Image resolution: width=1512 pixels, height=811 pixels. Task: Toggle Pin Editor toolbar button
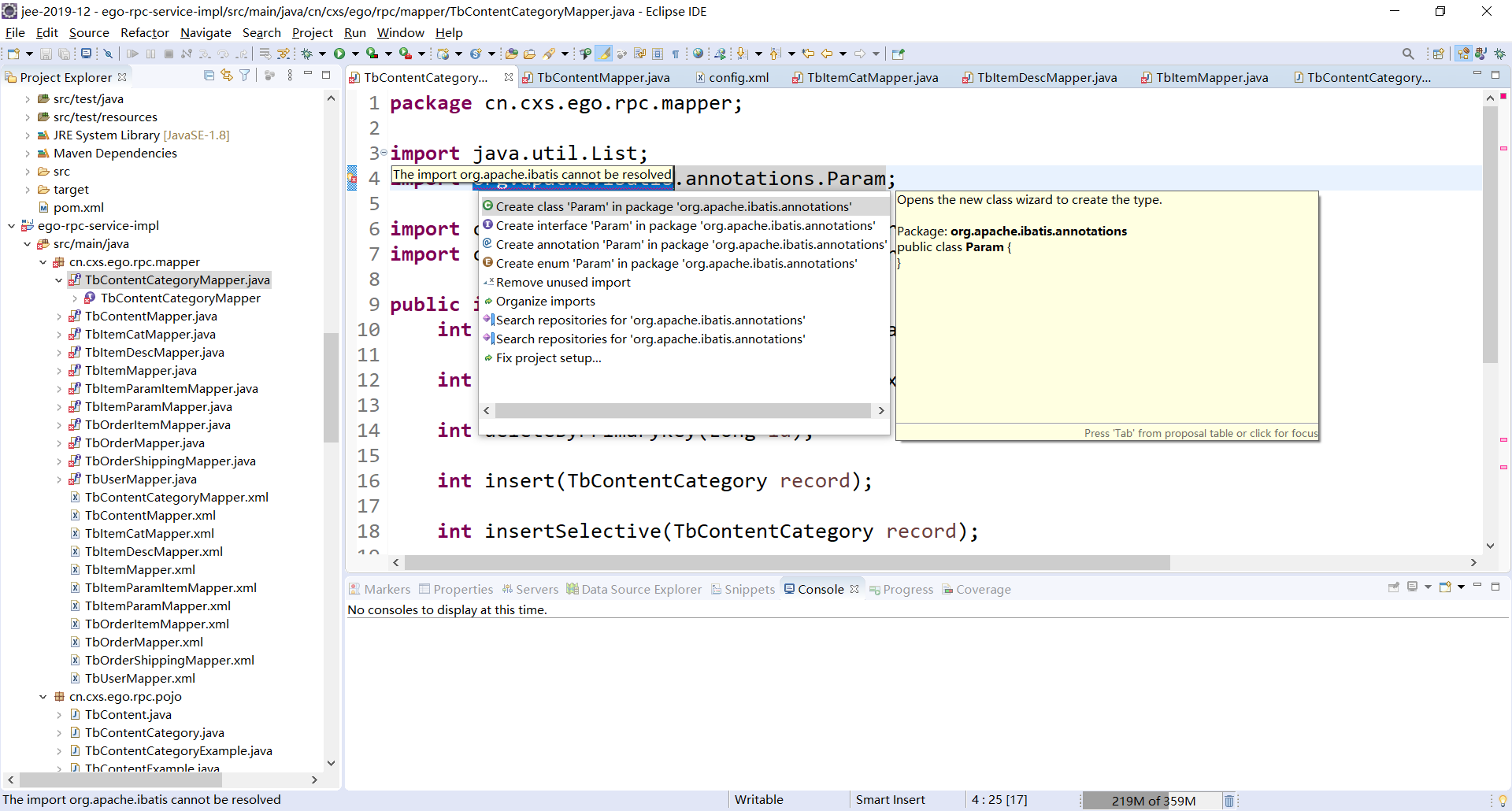[x=898, y=54]
